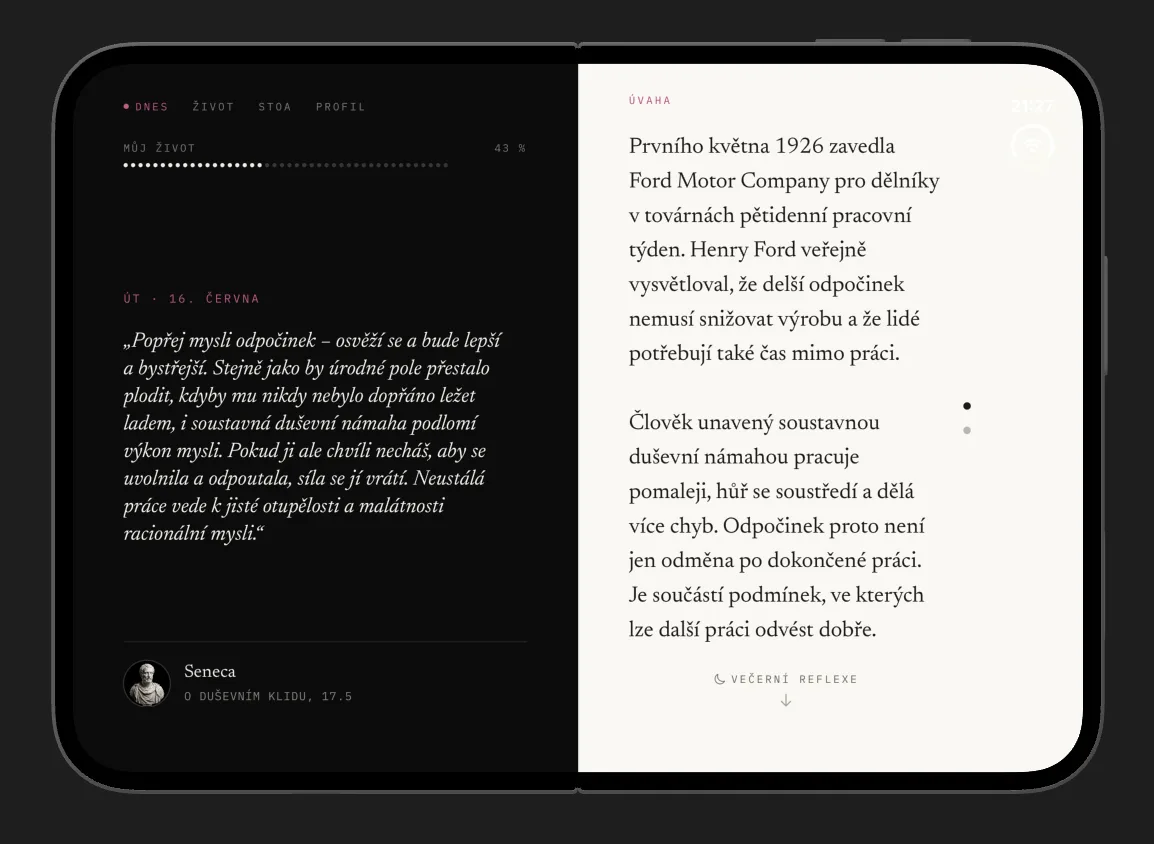
Task: Click the ÚVAHA section heading
Action: [650, 100]
